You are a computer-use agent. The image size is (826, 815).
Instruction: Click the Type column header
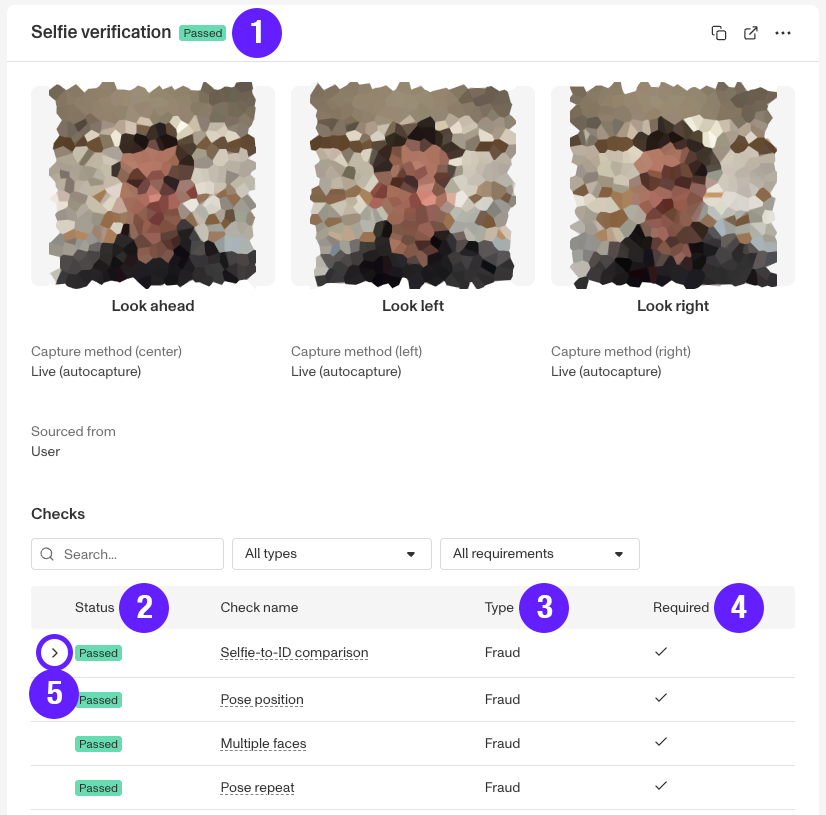(x=499, y=607)
